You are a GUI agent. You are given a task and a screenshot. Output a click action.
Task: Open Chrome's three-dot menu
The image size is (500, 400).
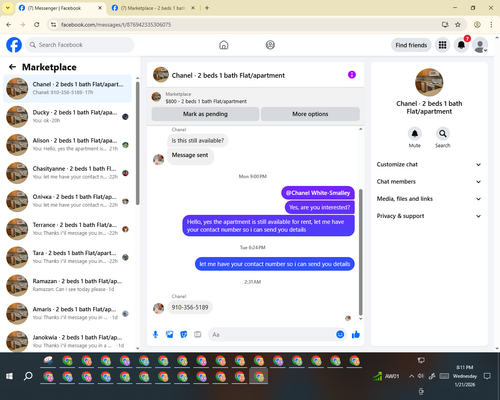[491, 24]
